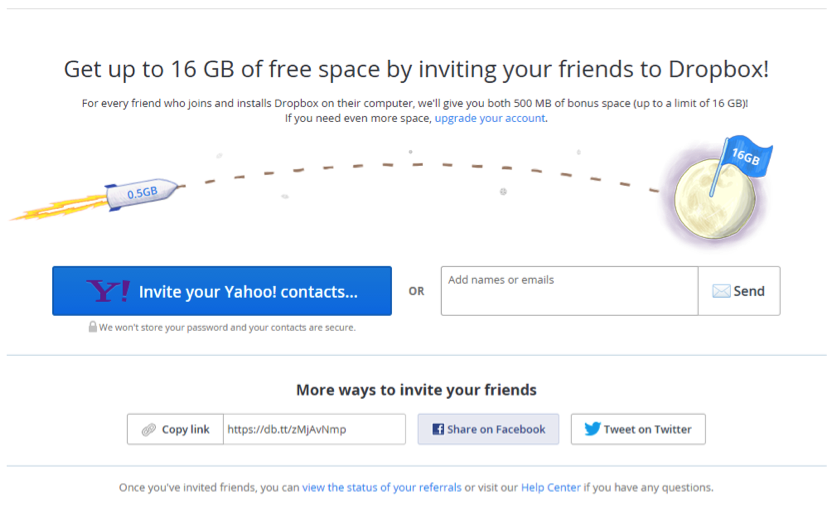The height and width of the screenshot is (505, 832).
Task: Select the db.tt referral link field
Action: point(314,429)
